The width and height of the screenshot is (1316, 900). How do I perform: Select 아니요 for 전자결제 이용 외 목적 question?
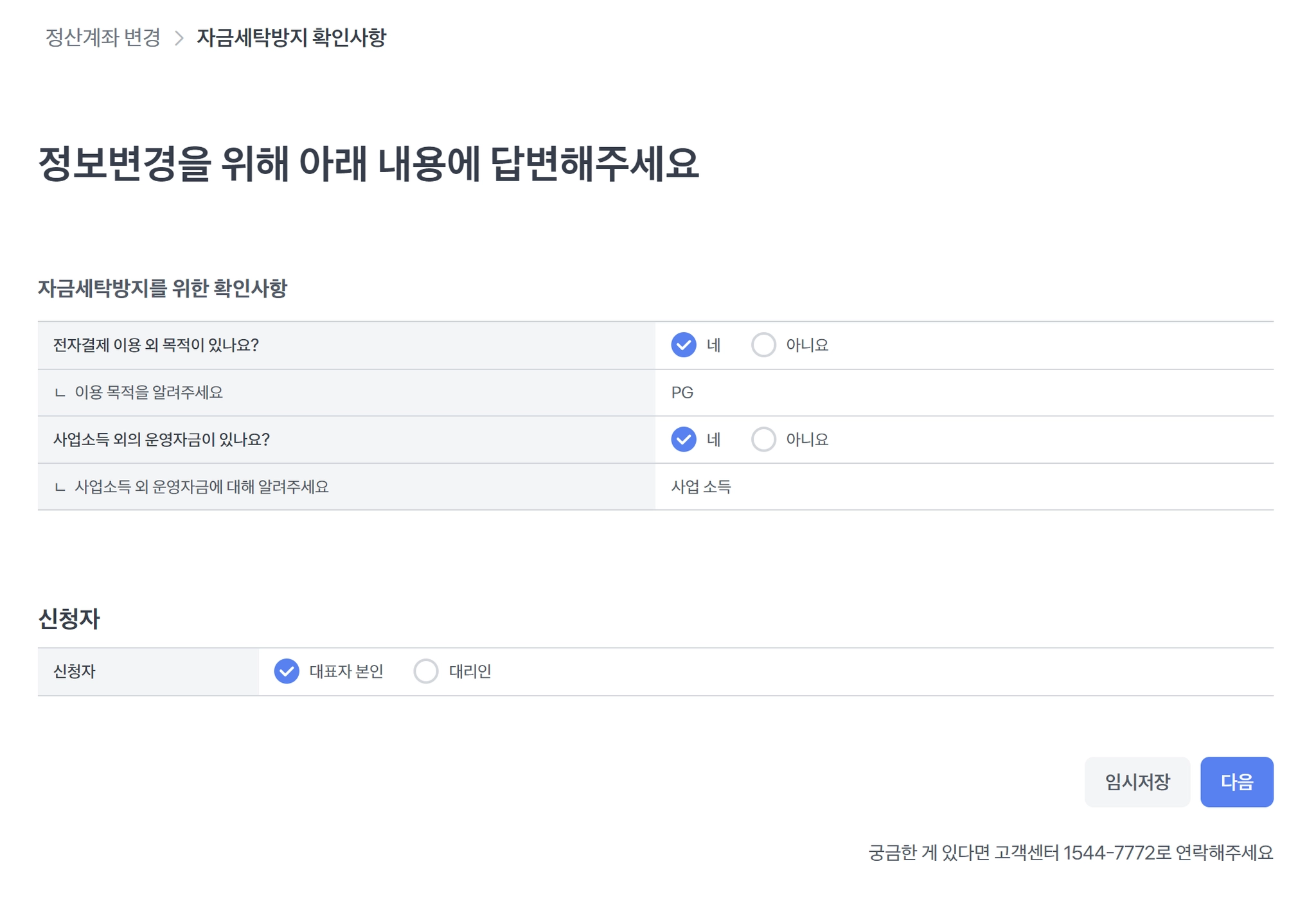[763, 345]
